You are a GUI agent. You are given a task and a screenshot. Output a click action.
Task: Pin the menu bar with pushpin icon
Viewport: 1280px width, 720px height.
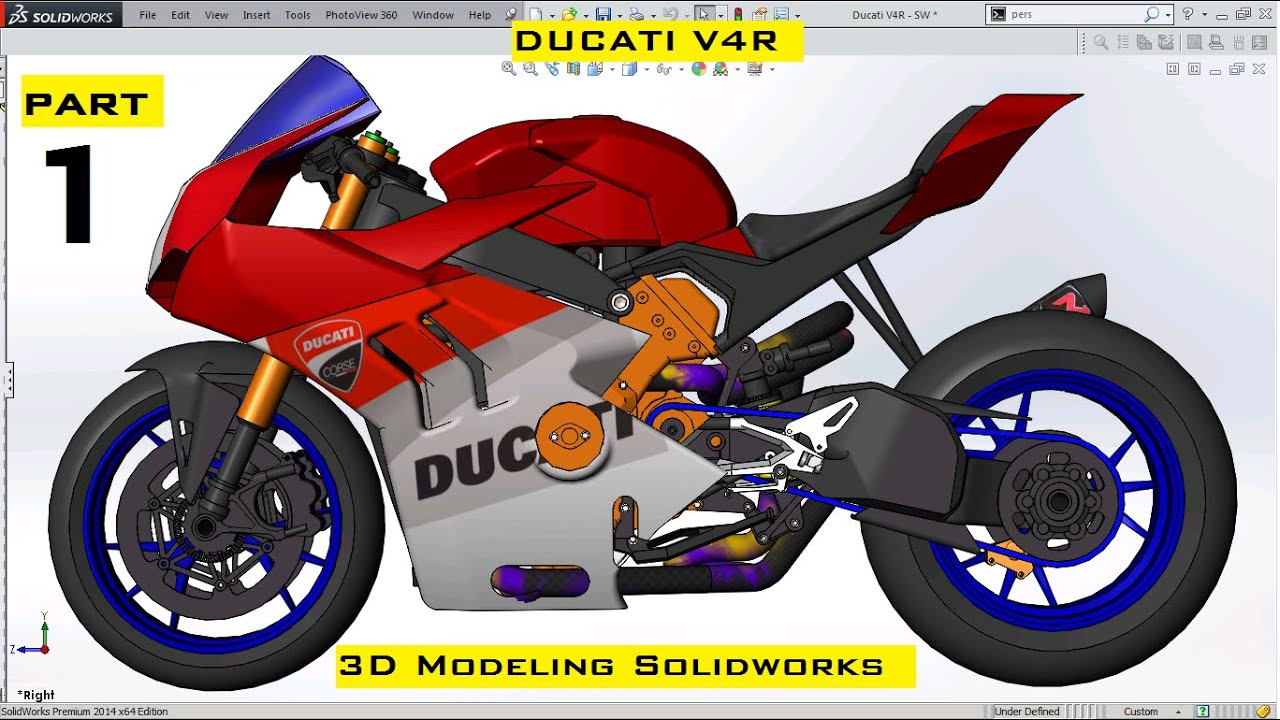(511, 14)
